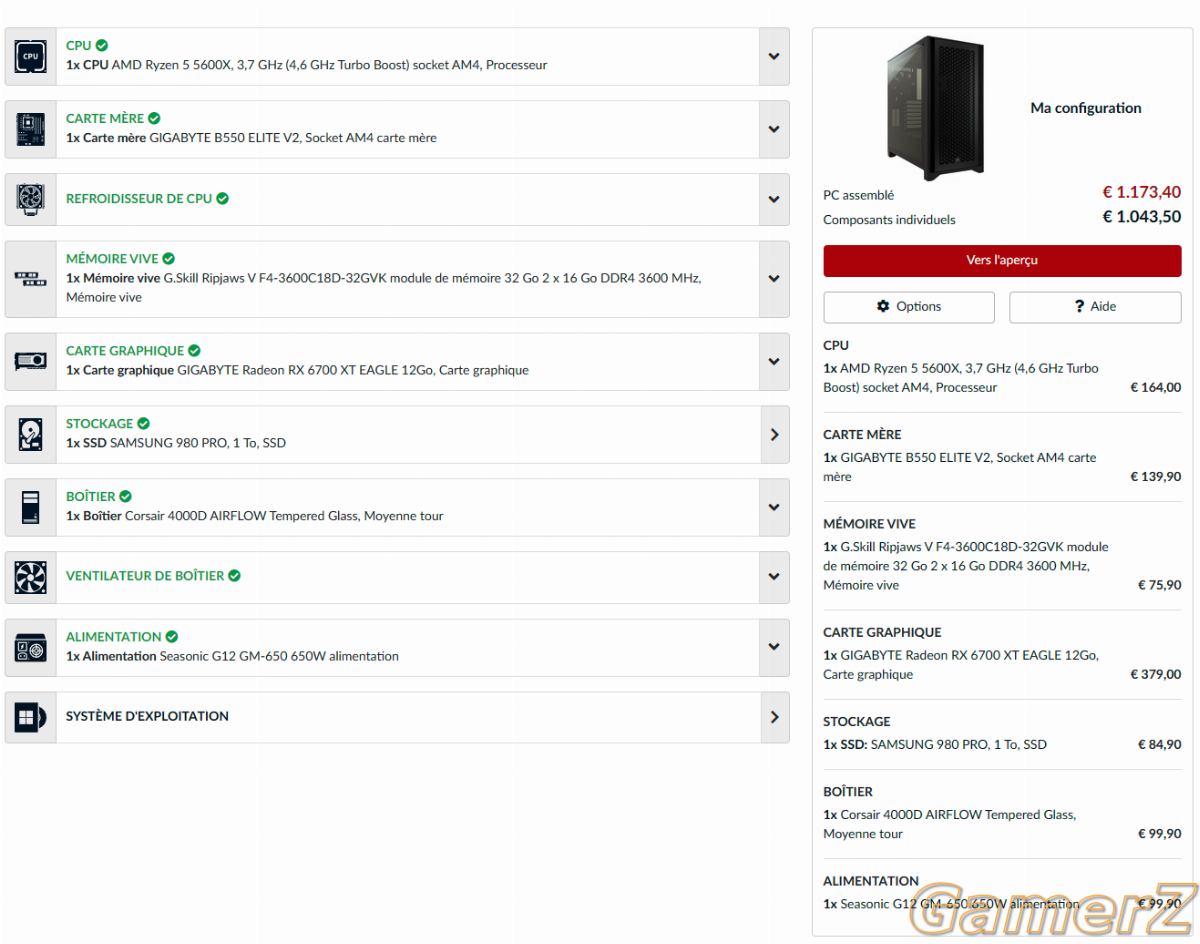Click the PC case tower icon
This screenshot has height=944, width=1200.
tap(30, 507)
